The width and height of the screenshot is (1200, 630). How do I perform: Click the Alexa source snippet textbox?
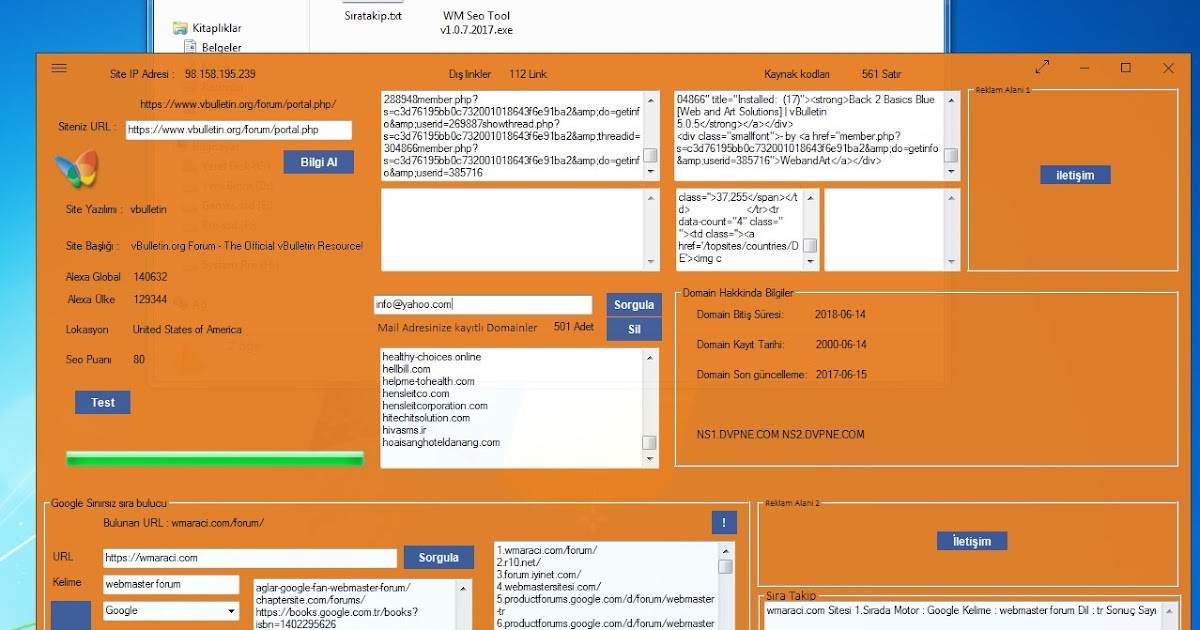(748, 229)
